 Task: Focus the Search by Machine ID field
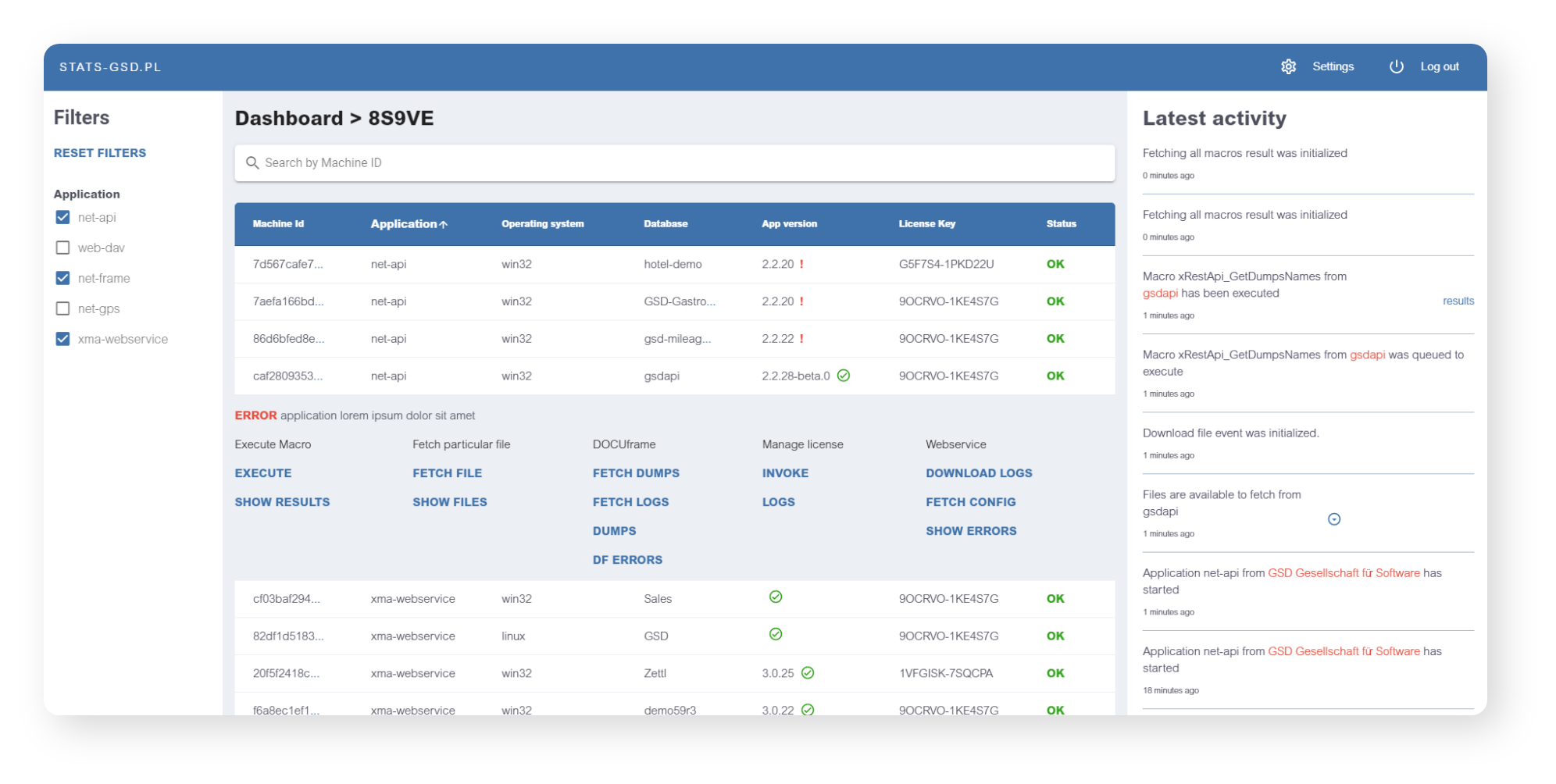[x=674, y=162]
